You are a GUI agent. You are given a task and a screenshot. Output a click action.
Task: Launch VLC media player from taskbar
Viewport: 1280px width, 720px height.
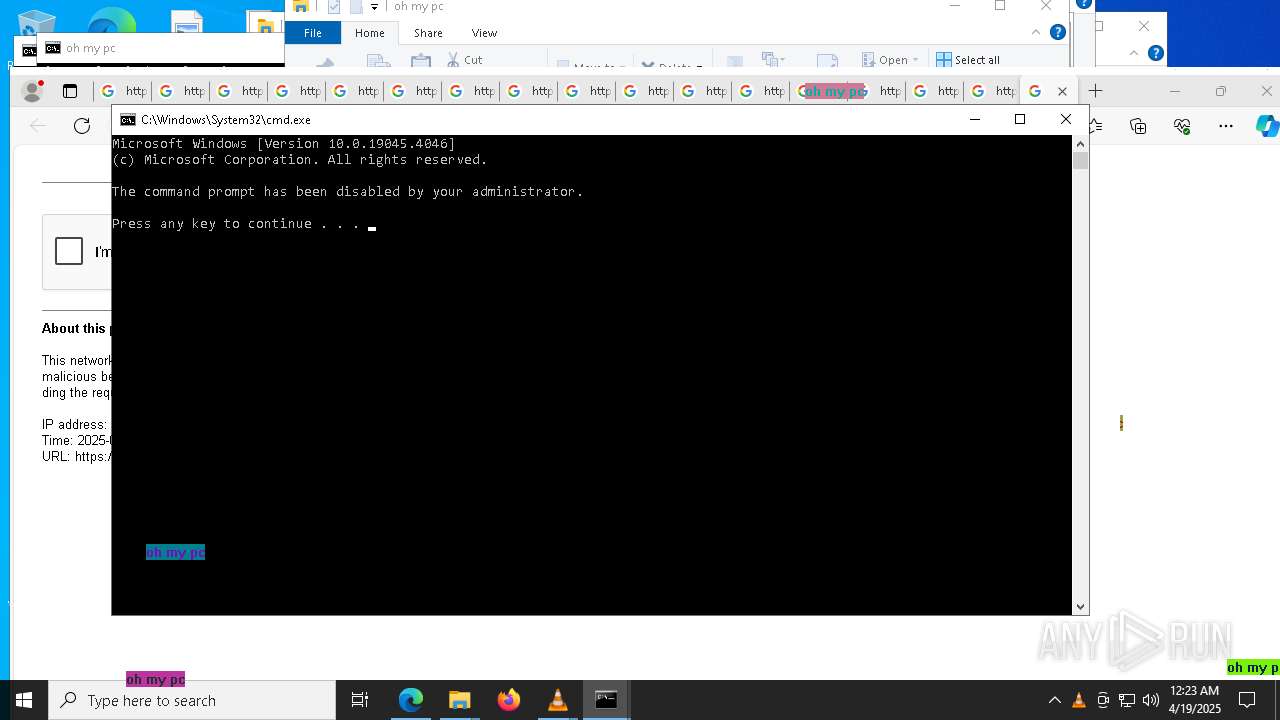557,700
